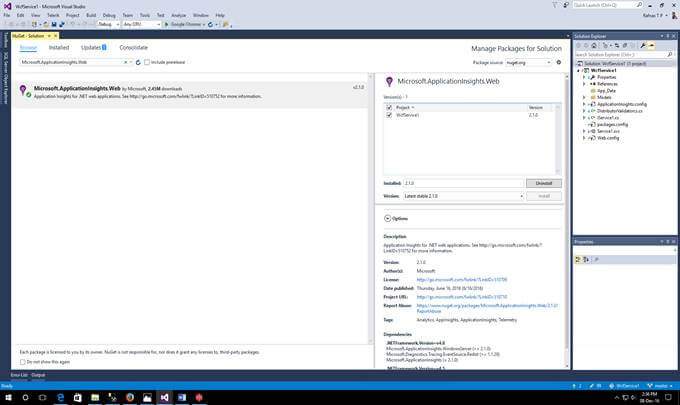The image size is (680, 405).
Task: Open the Error List tab at bottom
Action: 19,375
